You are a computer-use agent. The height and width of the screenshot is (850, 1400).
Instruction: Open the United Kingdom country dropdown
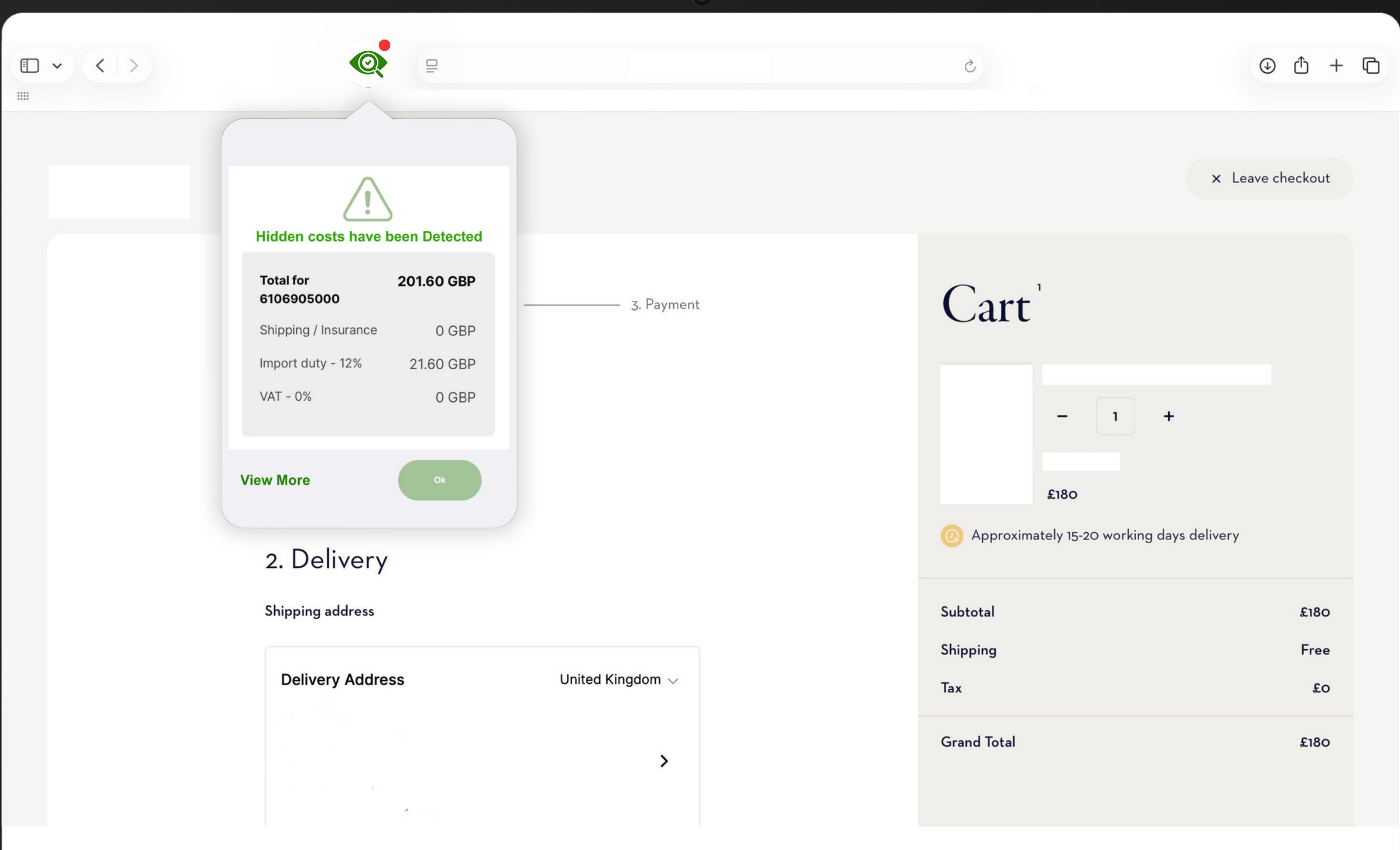(x=619, y=680)
